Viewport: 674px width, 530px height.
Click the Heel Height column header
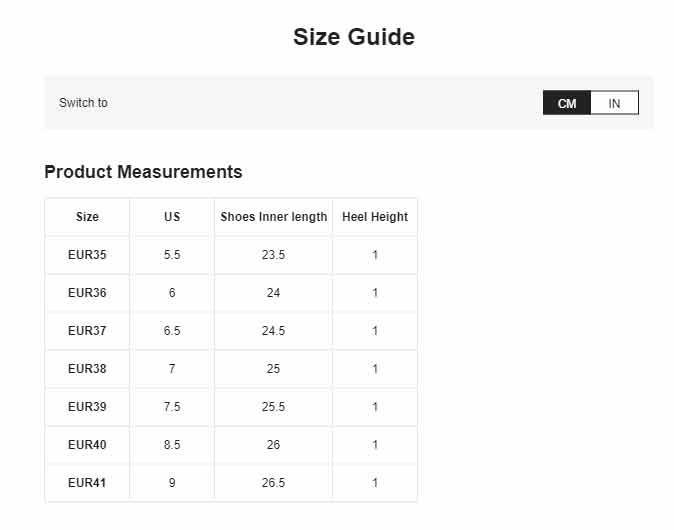[375, 217]
